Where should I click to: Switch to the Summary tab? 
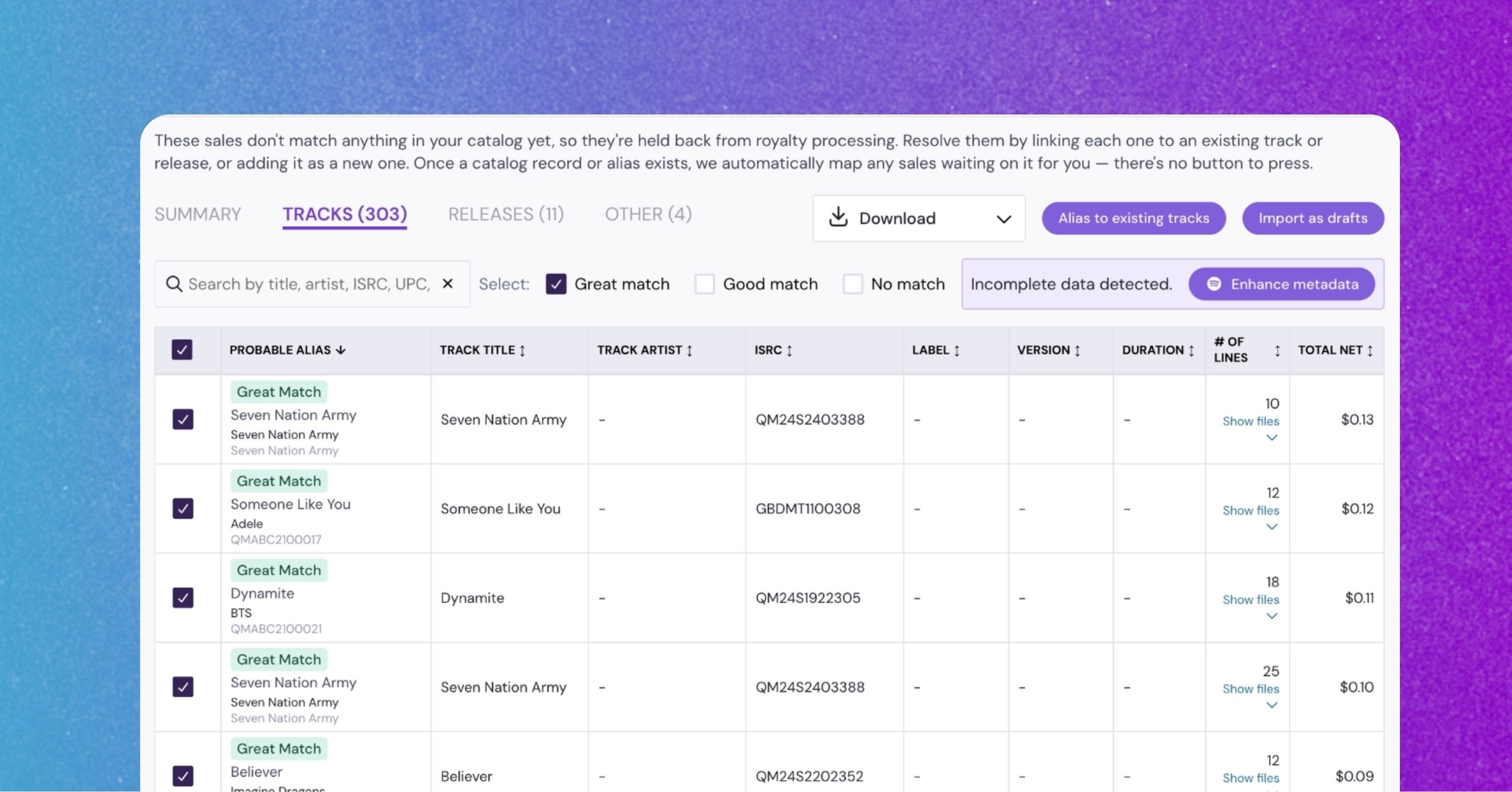click(x=197, y=214)
